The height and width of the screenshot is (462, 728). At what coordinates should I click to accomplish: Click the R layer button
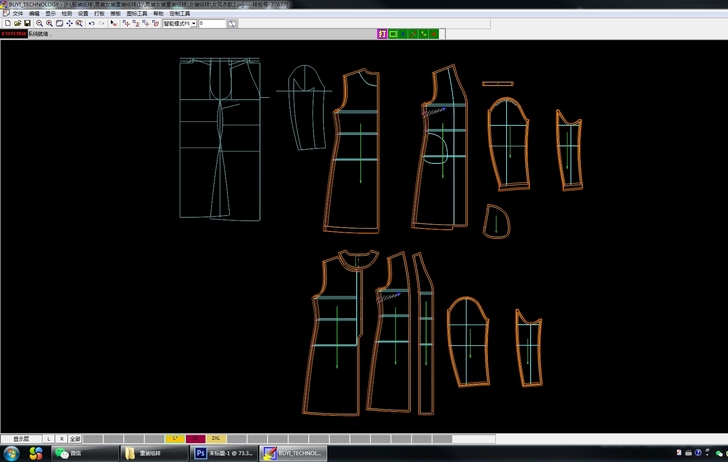click(x=61, y=439)
